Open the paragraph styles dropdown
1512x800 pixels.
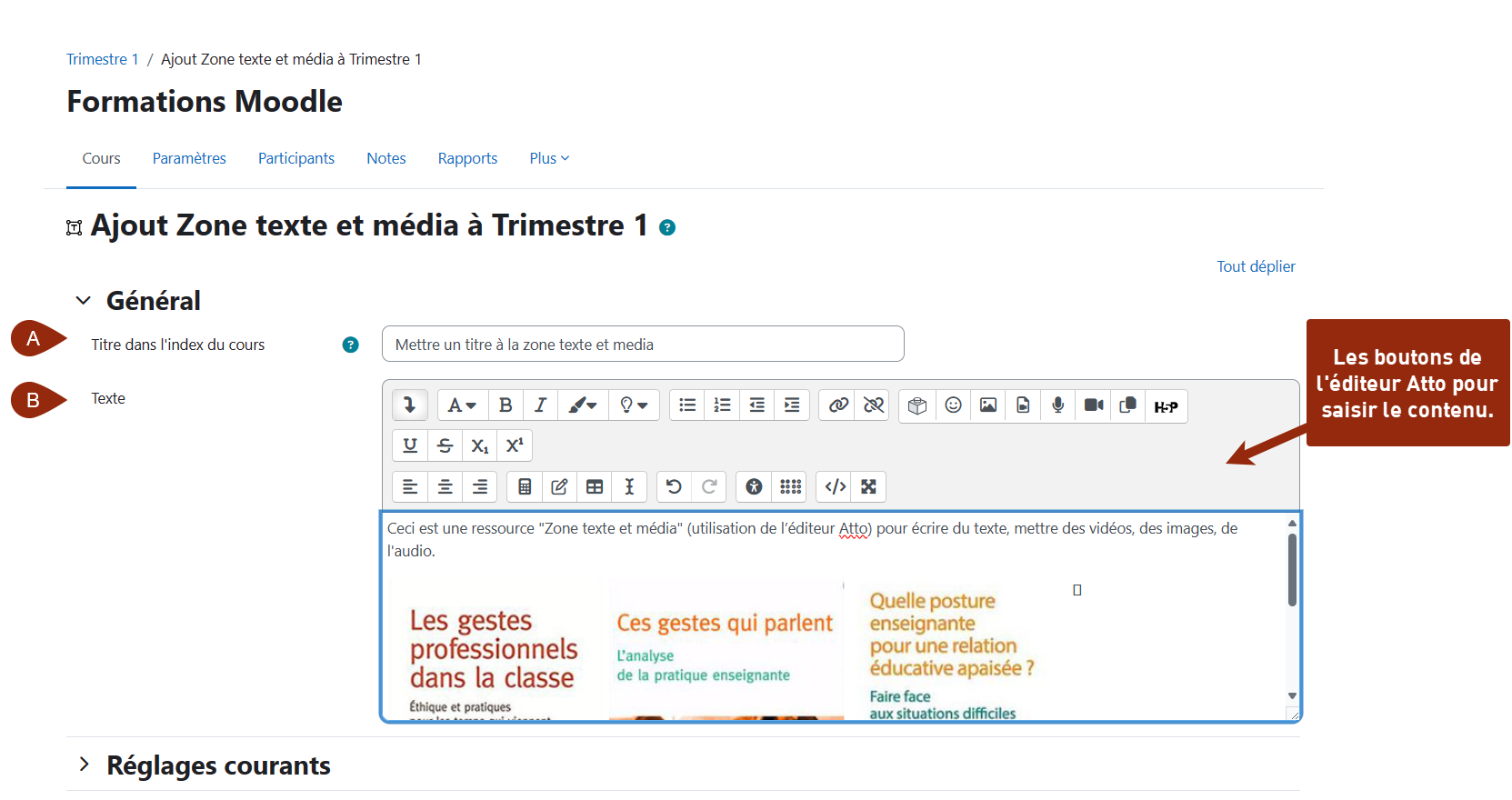point(462,405)
